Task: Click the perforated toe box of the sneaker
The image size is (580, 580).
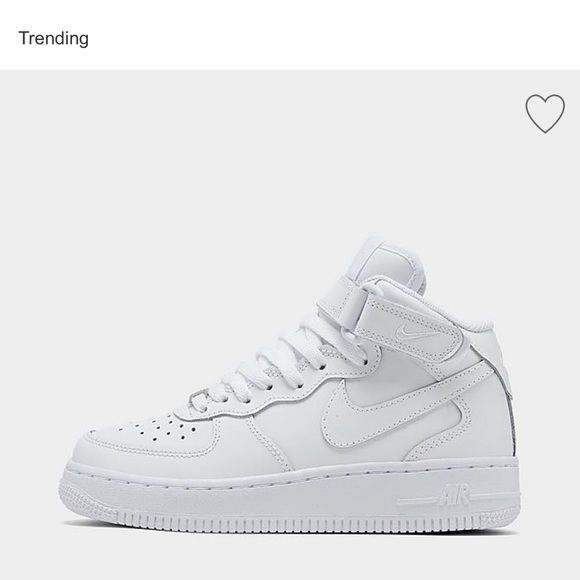Action: click(x=157, y=430)
